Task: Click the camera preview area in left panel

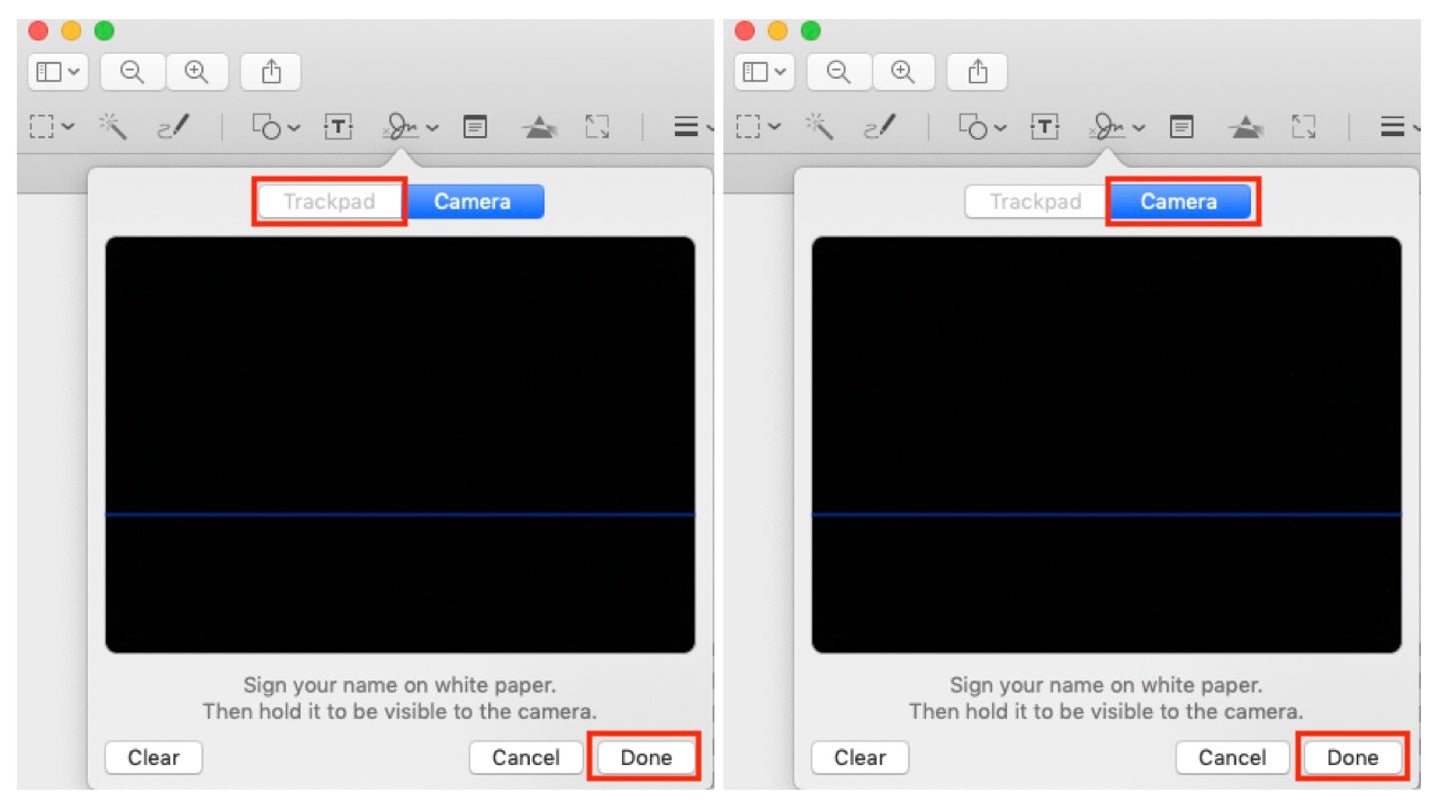Action: coord(400,445)
